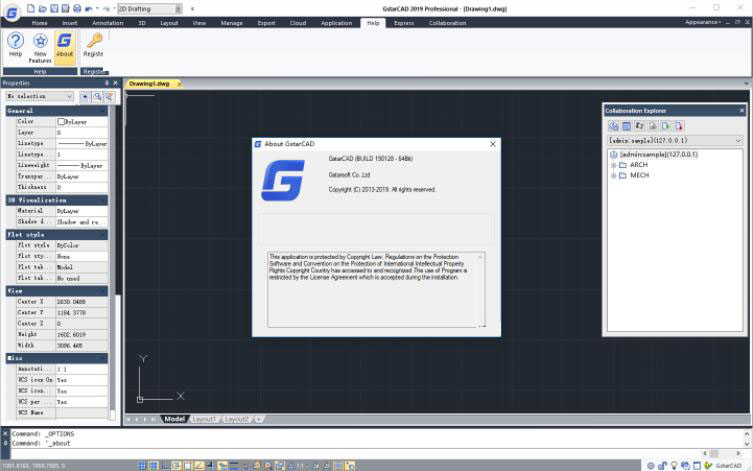Click the check-in green arrow document icon
This screenshot has height=471, width=753.
point(666,126)
